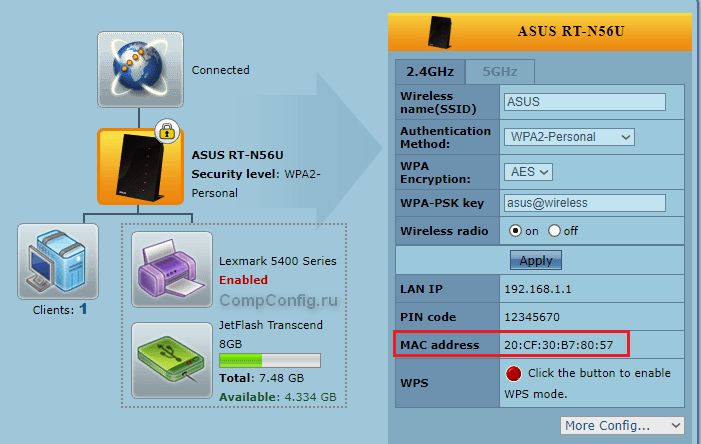This screenshot has height=444, width=701.
Task: Click the clients count number 1
Action: [83, 309]
